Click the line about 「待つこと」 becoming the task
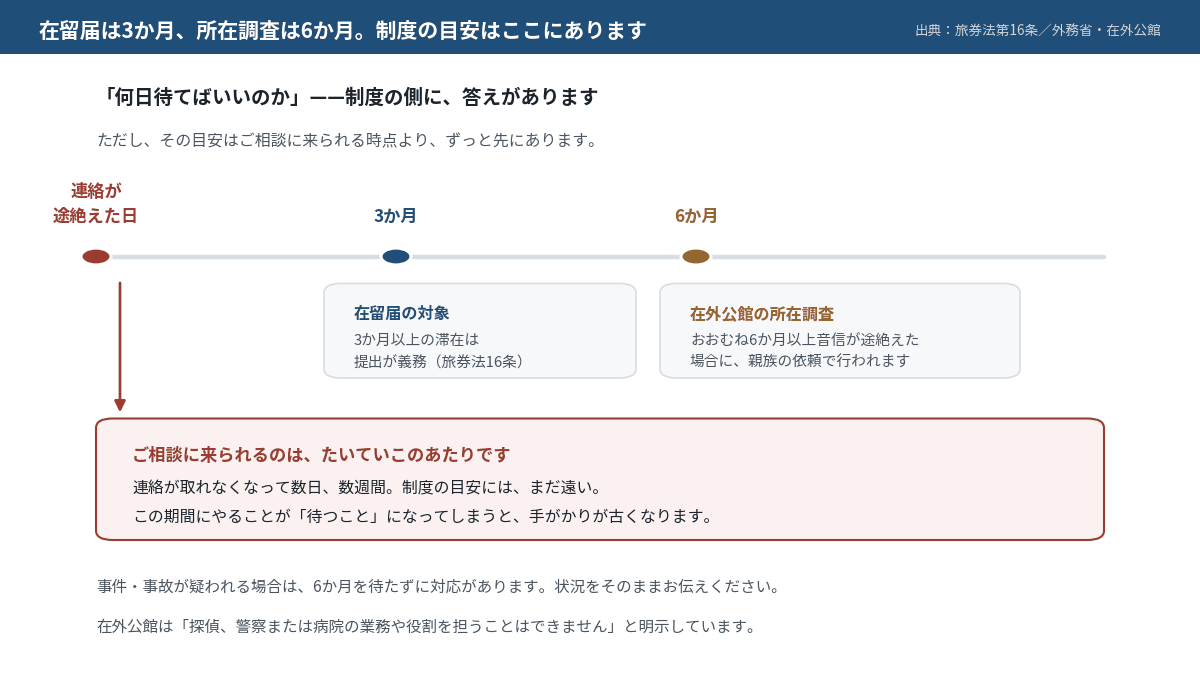The height and width of the screenshot is (675, 1200). tap(425, 516)
